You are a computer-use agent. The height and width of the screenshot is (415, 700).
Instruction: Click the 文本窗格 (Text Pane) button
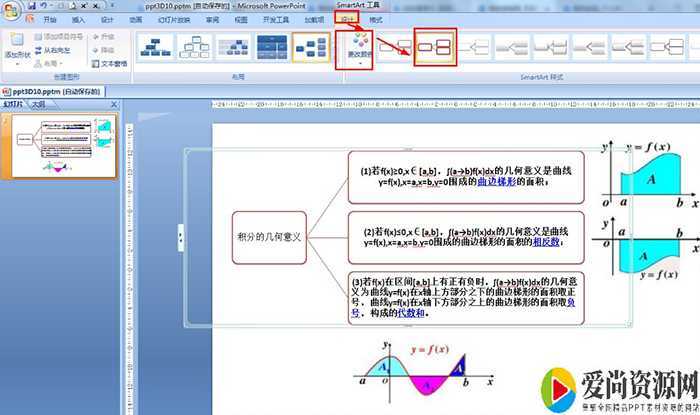(x=109, y=62)
